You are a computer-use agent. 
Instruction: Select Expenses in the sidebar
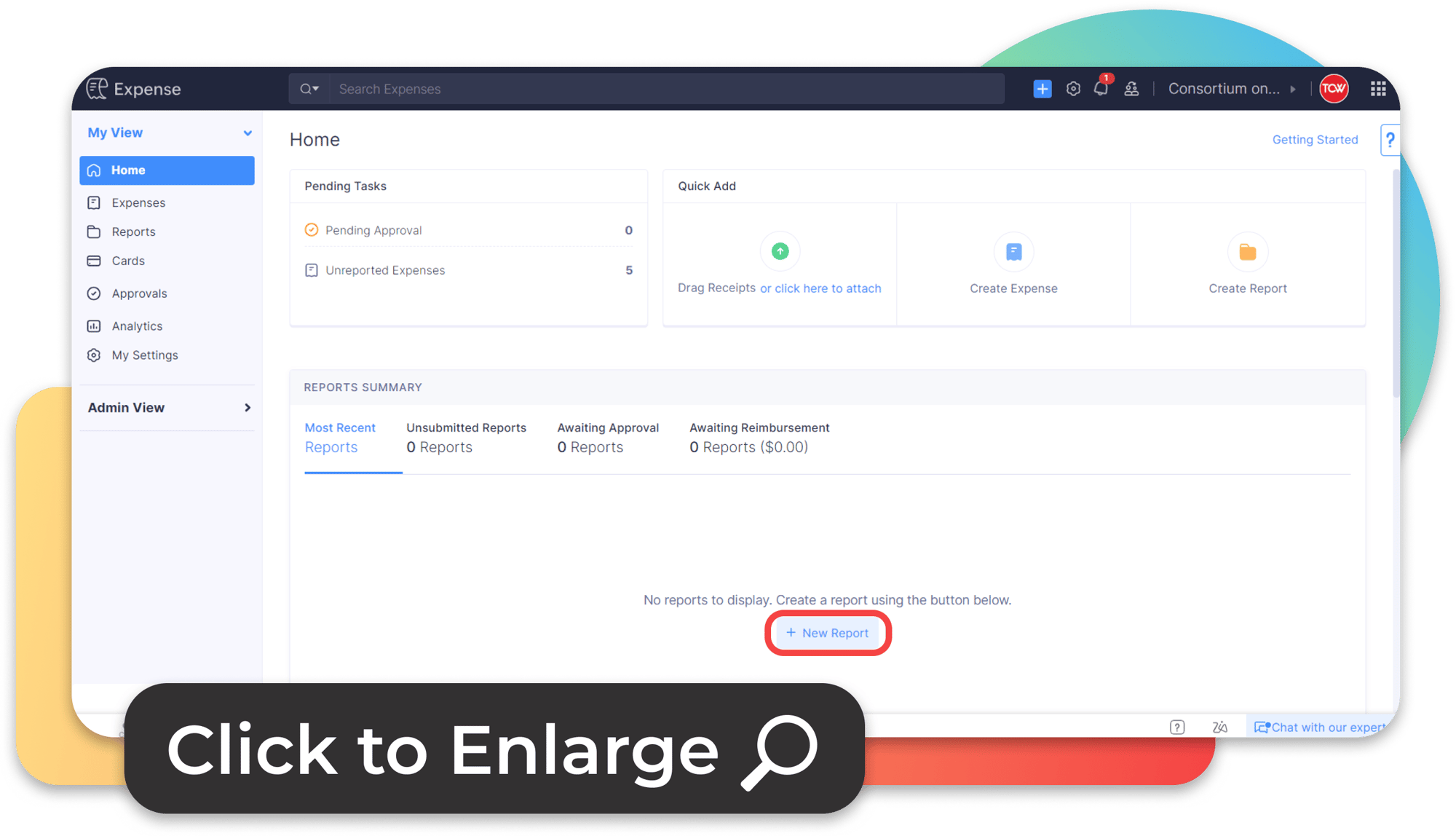[138, 202]
